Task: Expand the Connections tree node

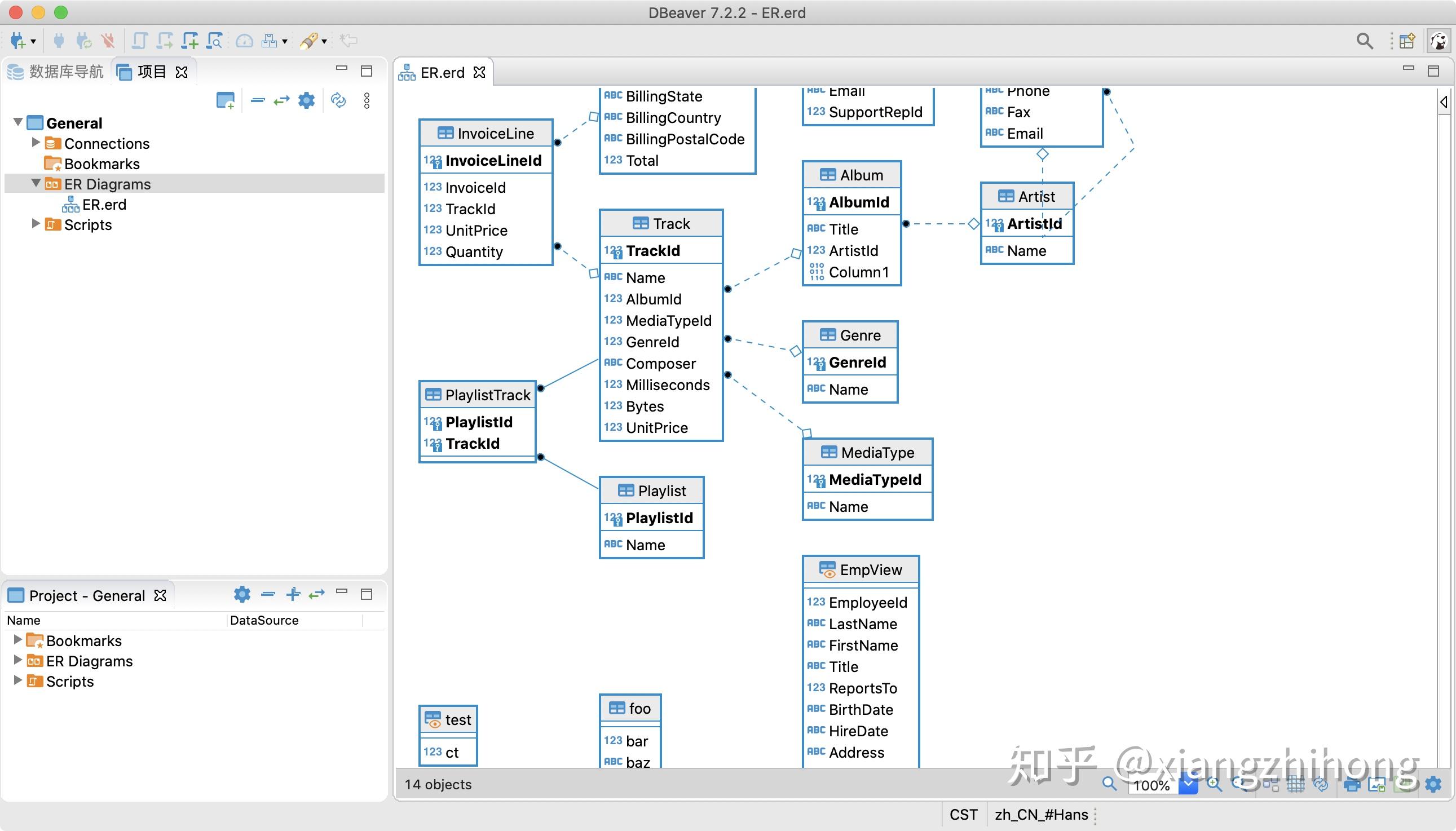Action: tap(36, 143)
